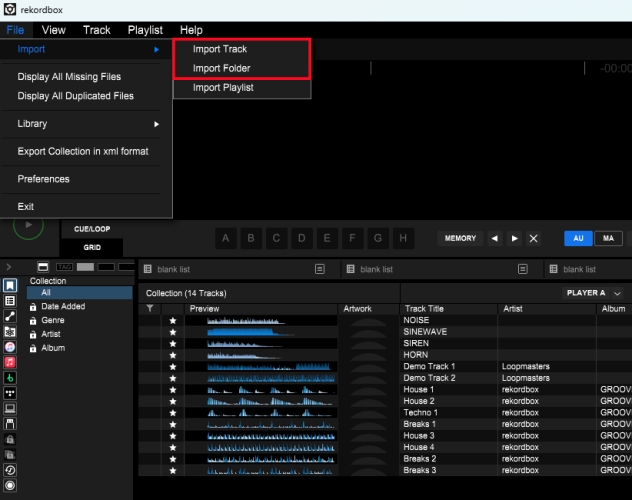Click the single locked bag sidebar icon
Screen dimensions: 632x500
(10, 439)
